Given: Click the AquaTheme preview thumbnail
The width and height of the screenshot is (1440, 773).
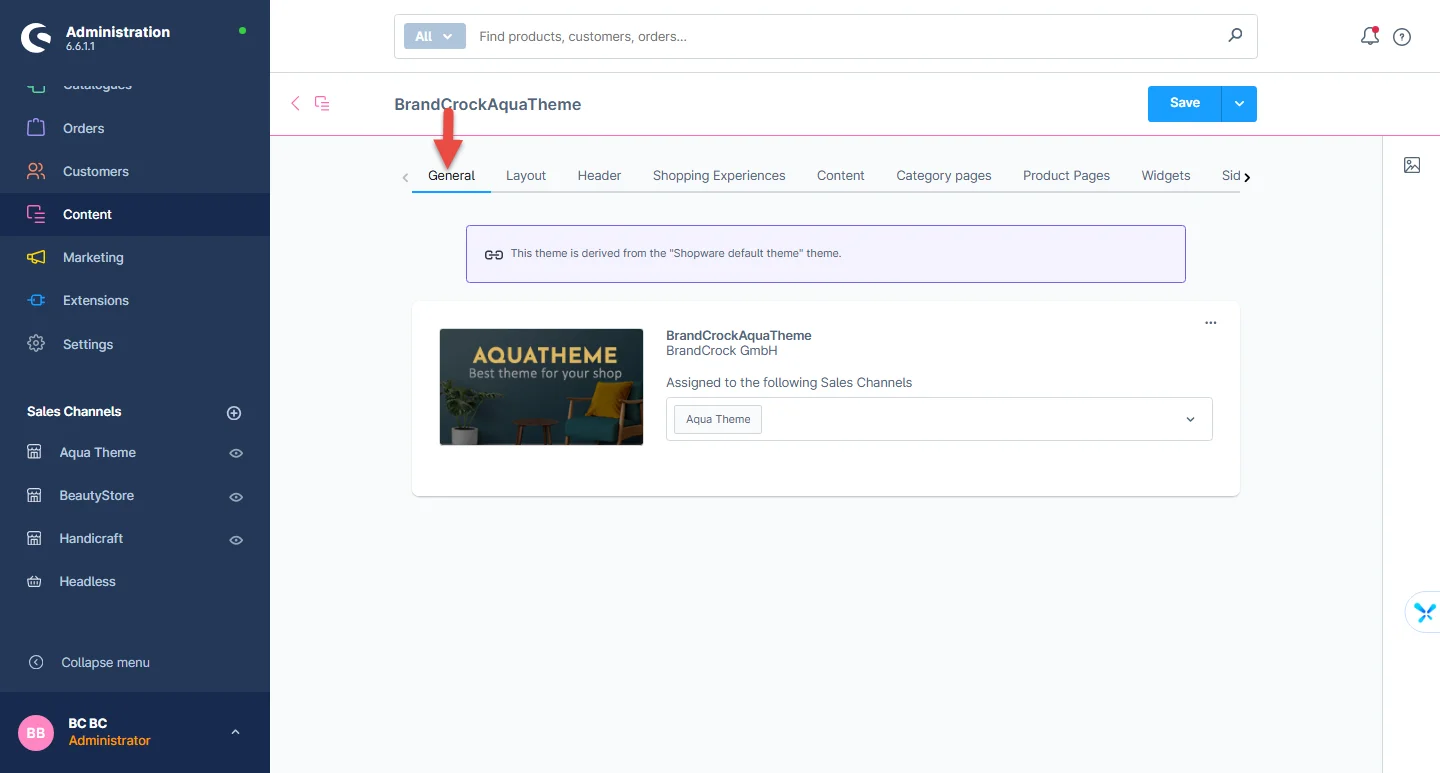Looking at the screenshot, I should 541,386.
